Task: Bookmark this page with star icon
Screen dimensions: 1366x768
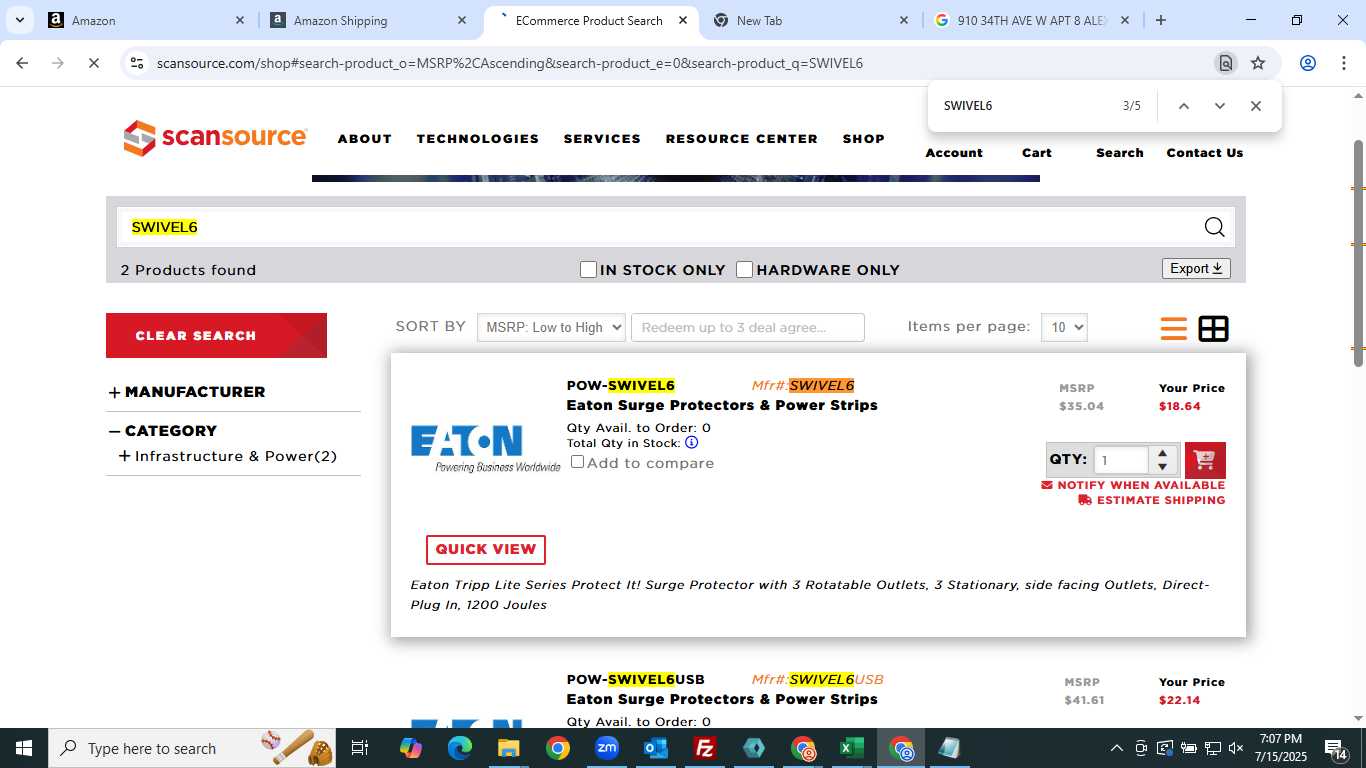Action: (x=1258, y=63)
